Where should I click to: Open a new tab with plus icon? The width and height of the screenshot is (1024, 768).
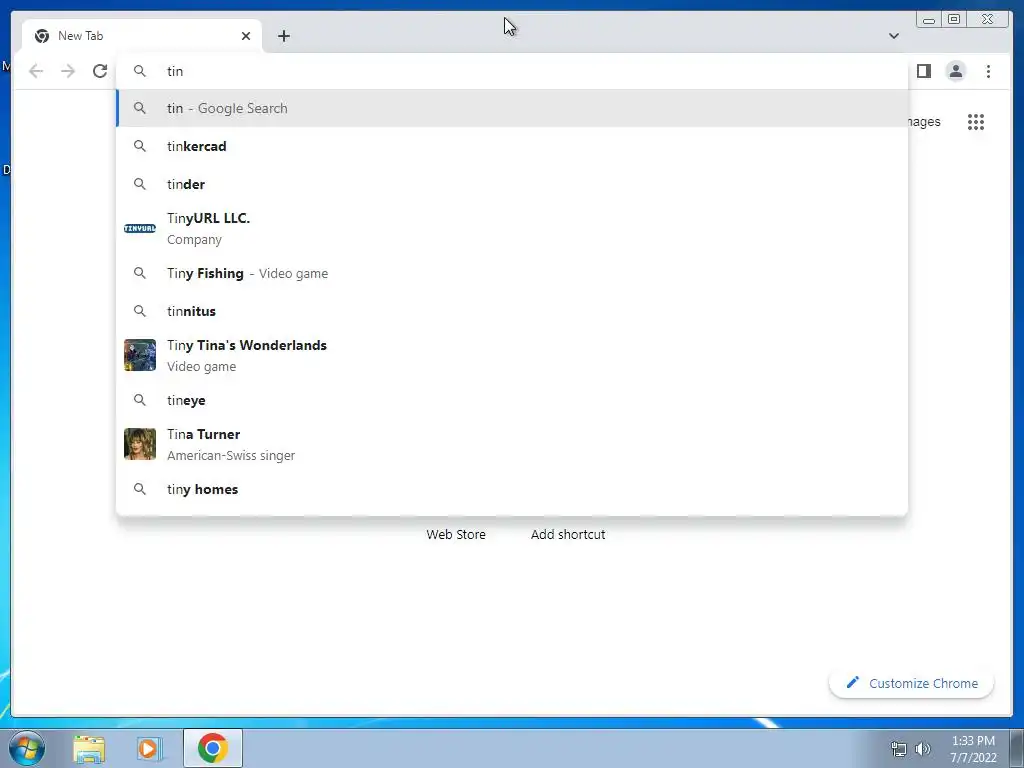[283, 36]
